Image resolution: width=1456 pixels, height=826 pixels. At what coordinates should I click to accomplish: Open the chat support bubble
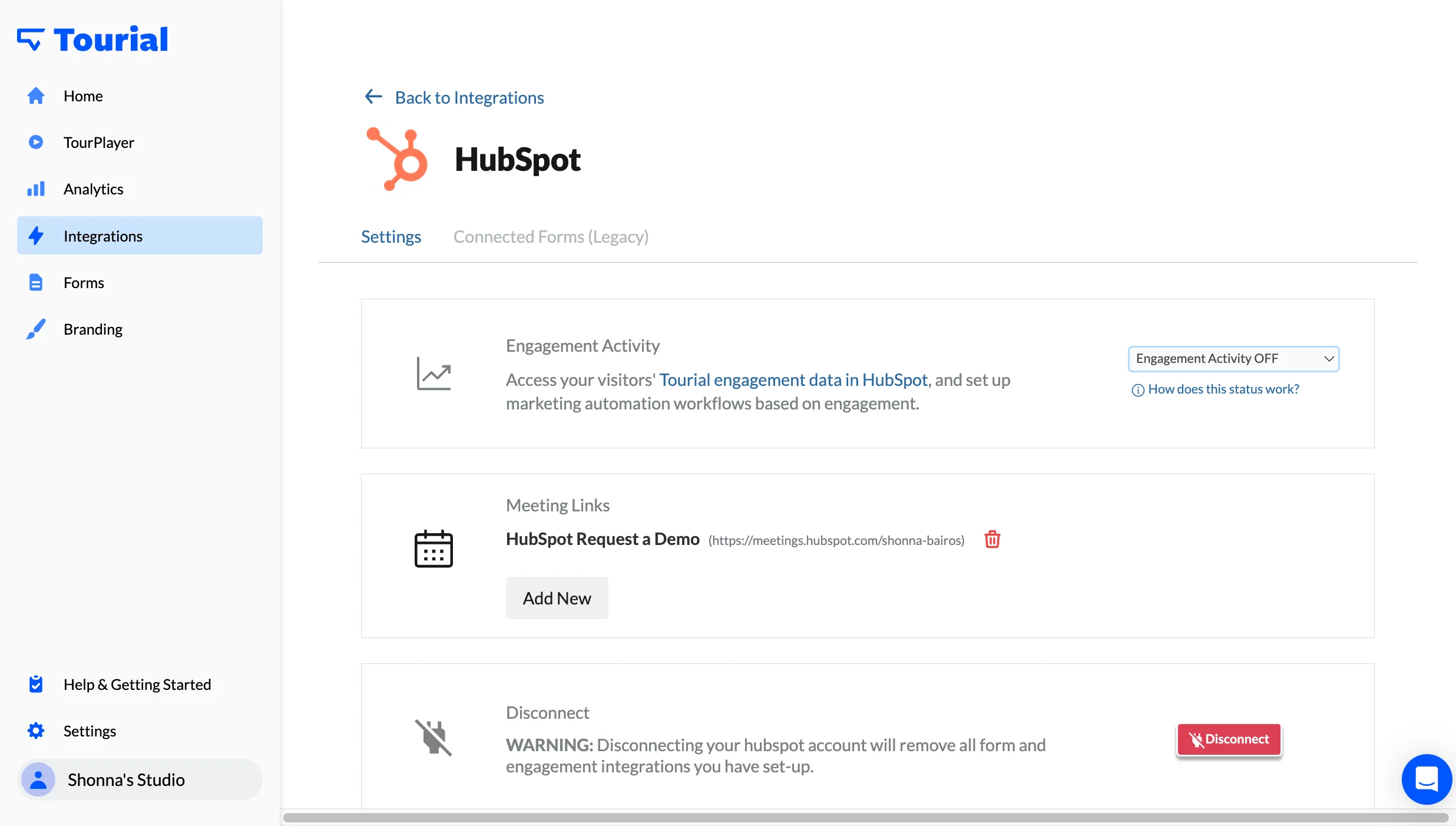click(1427, 779)
